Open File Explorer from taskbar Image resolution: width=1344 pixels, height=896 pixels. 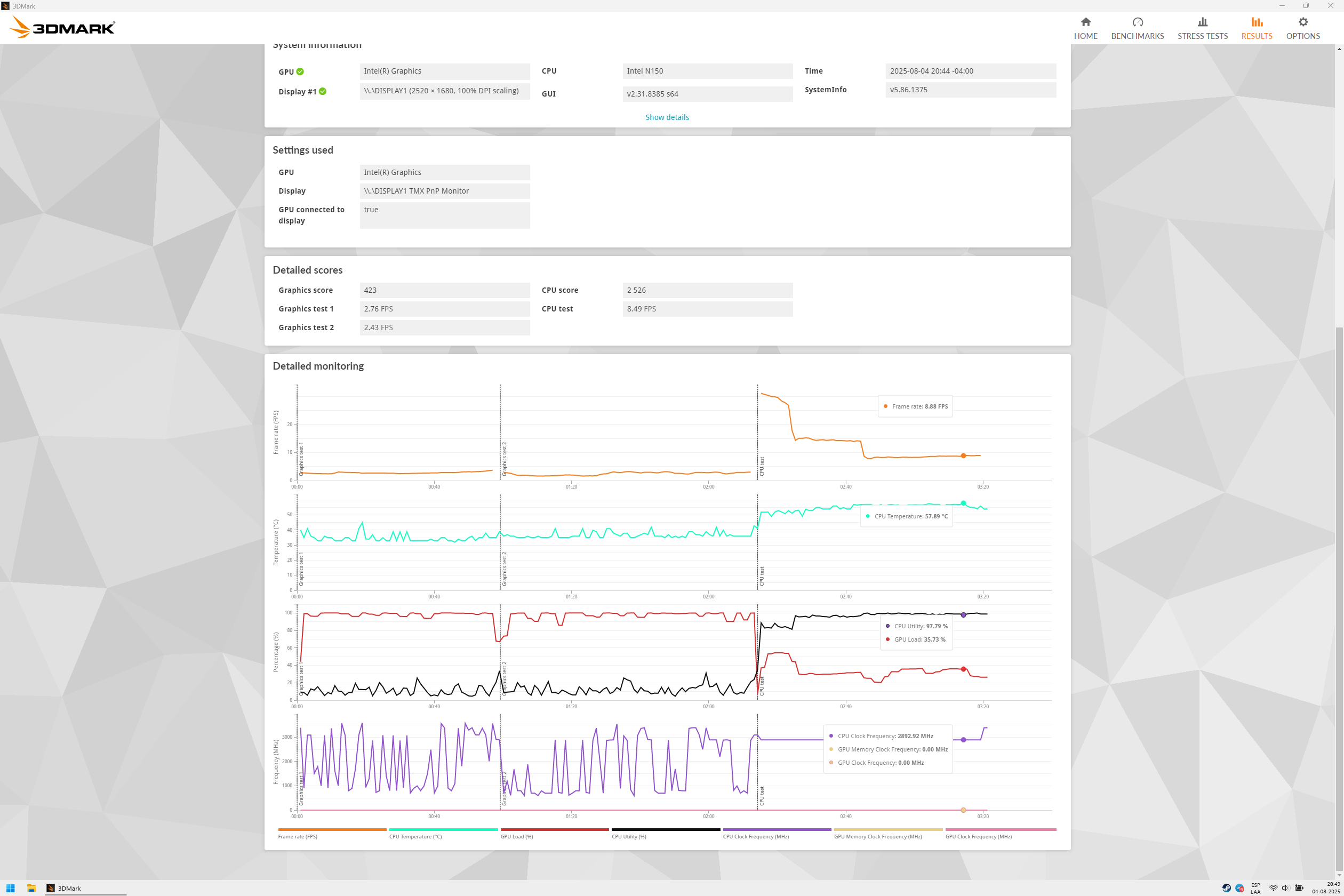point(31,888)
